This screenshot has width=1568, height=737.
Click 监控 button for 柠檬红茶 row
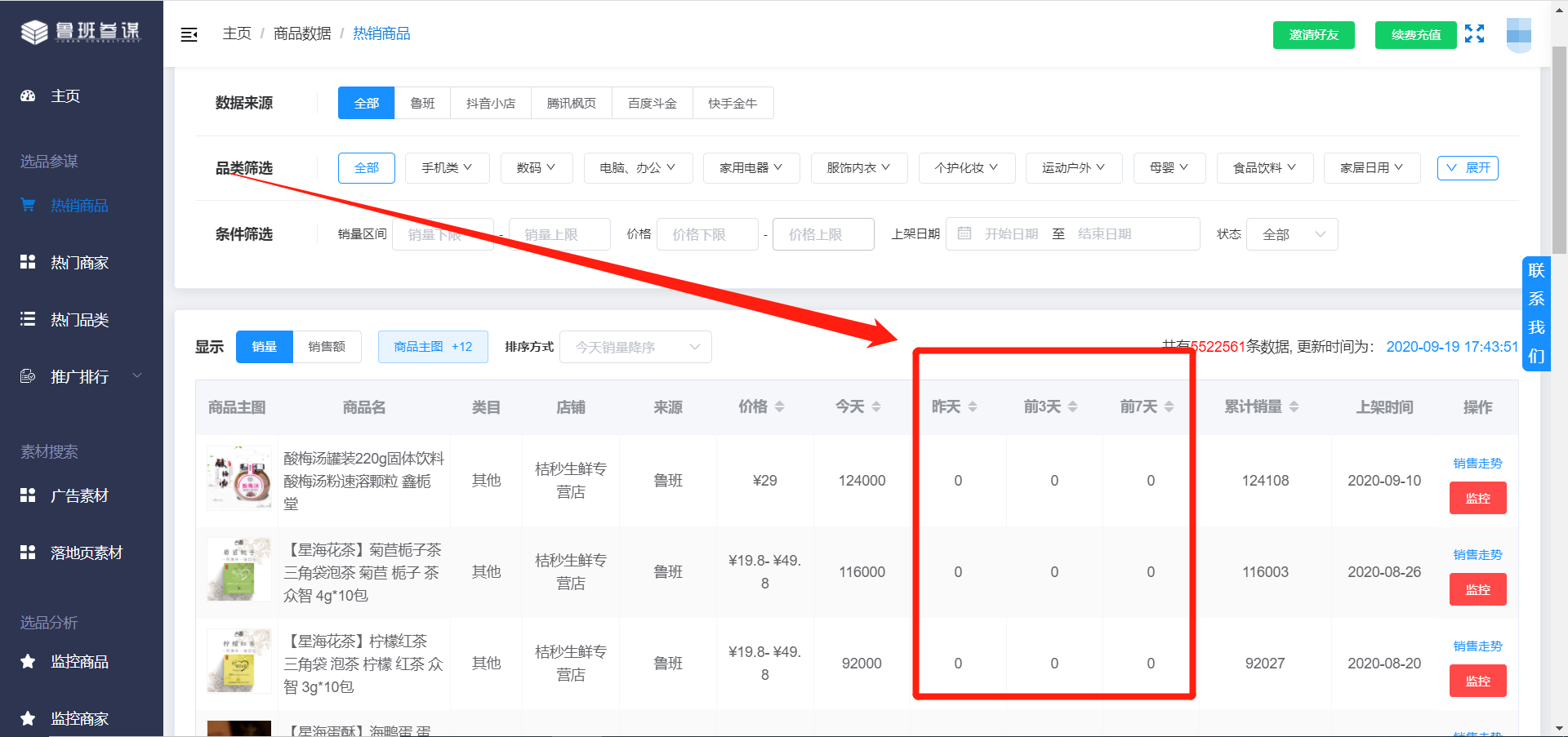pos(1478,681)
